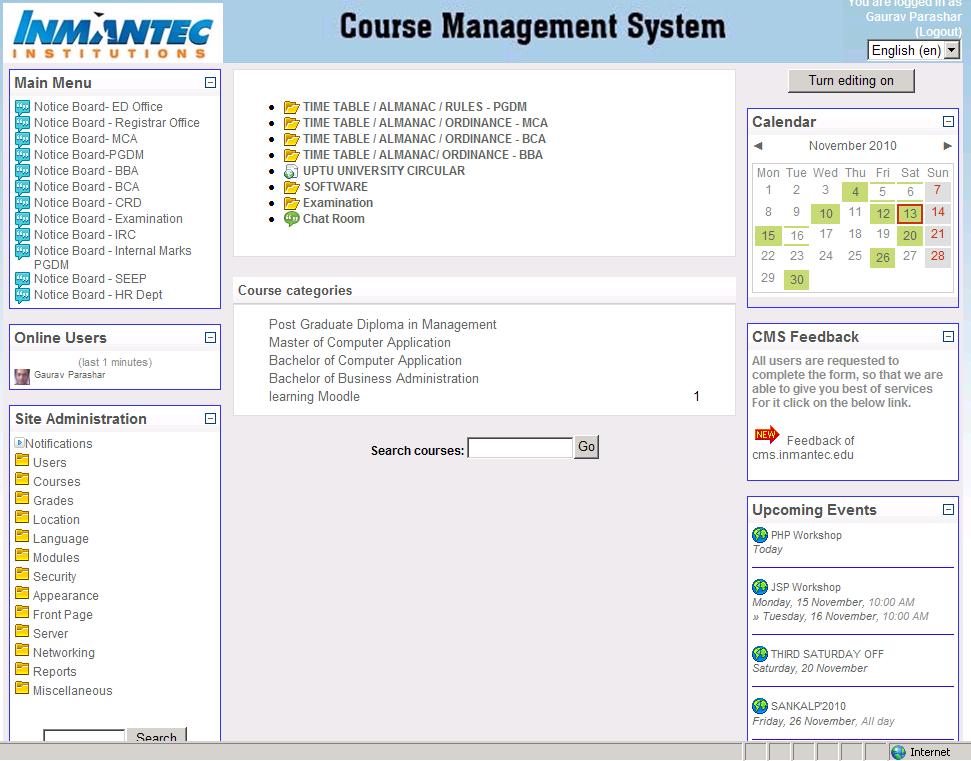Open Security in Site Administration
The width and height of the screenshot is (971, 761).
point(54,577)
